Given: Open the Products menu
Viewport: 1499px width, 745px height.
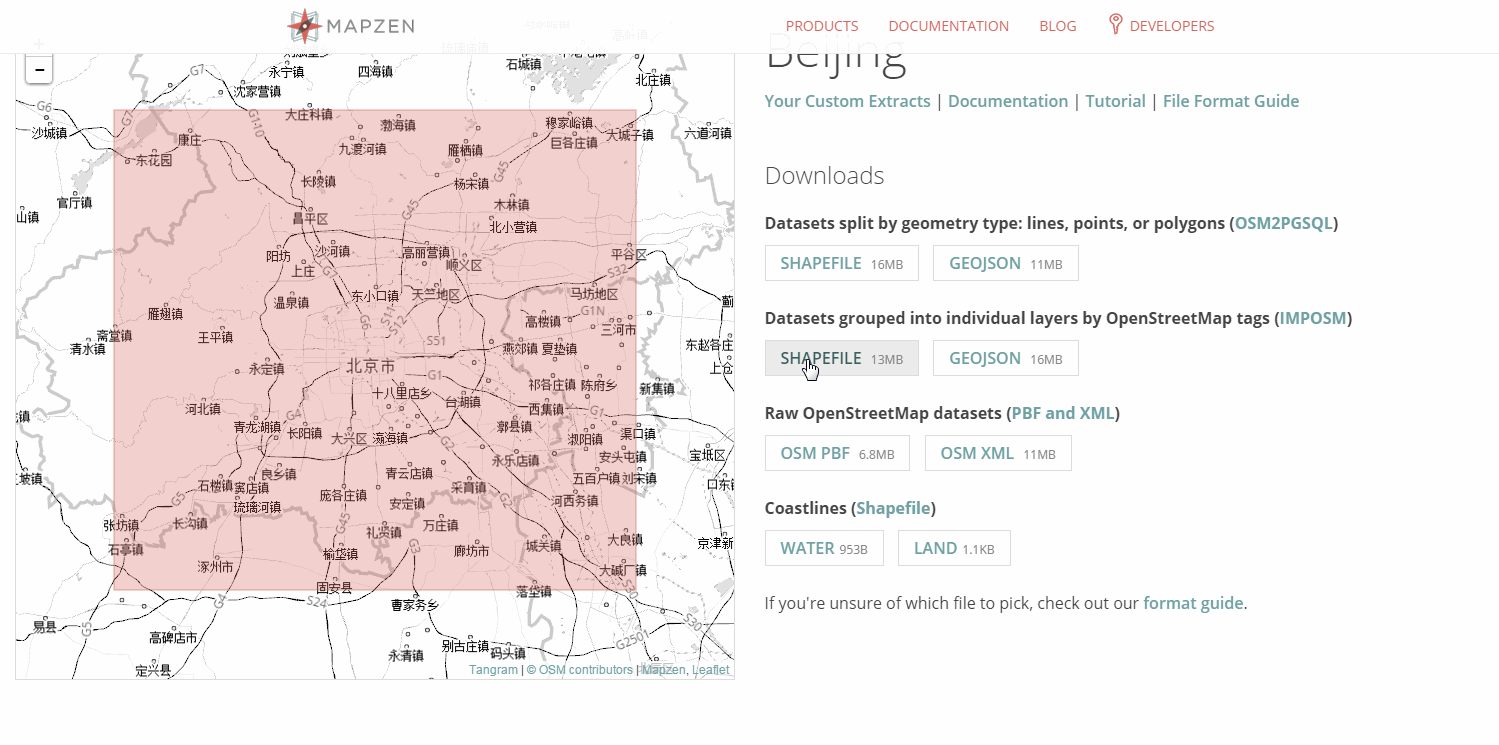Looking at the screenshot, I should click(822, 26).
